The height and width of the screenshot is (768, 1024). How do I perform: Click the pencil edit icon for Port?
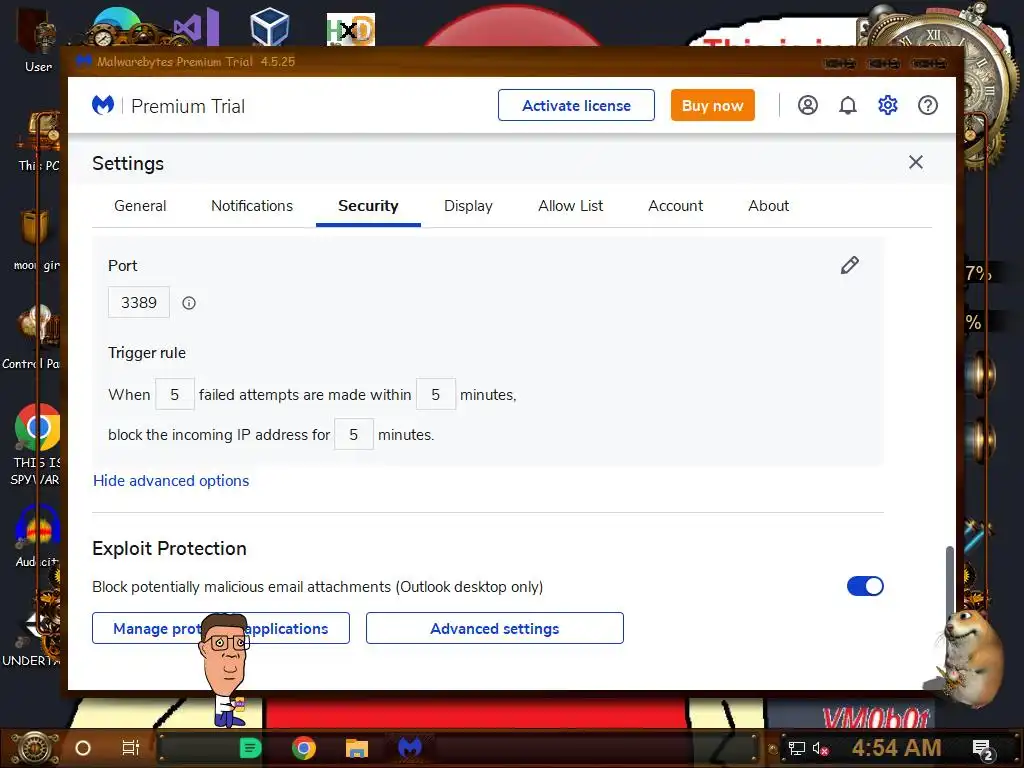850,265
